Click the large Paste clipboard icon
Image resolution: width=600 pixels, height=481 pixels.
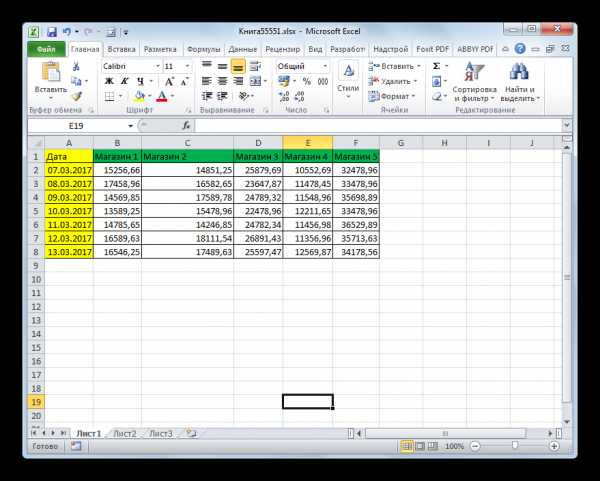tap(51, 72)
